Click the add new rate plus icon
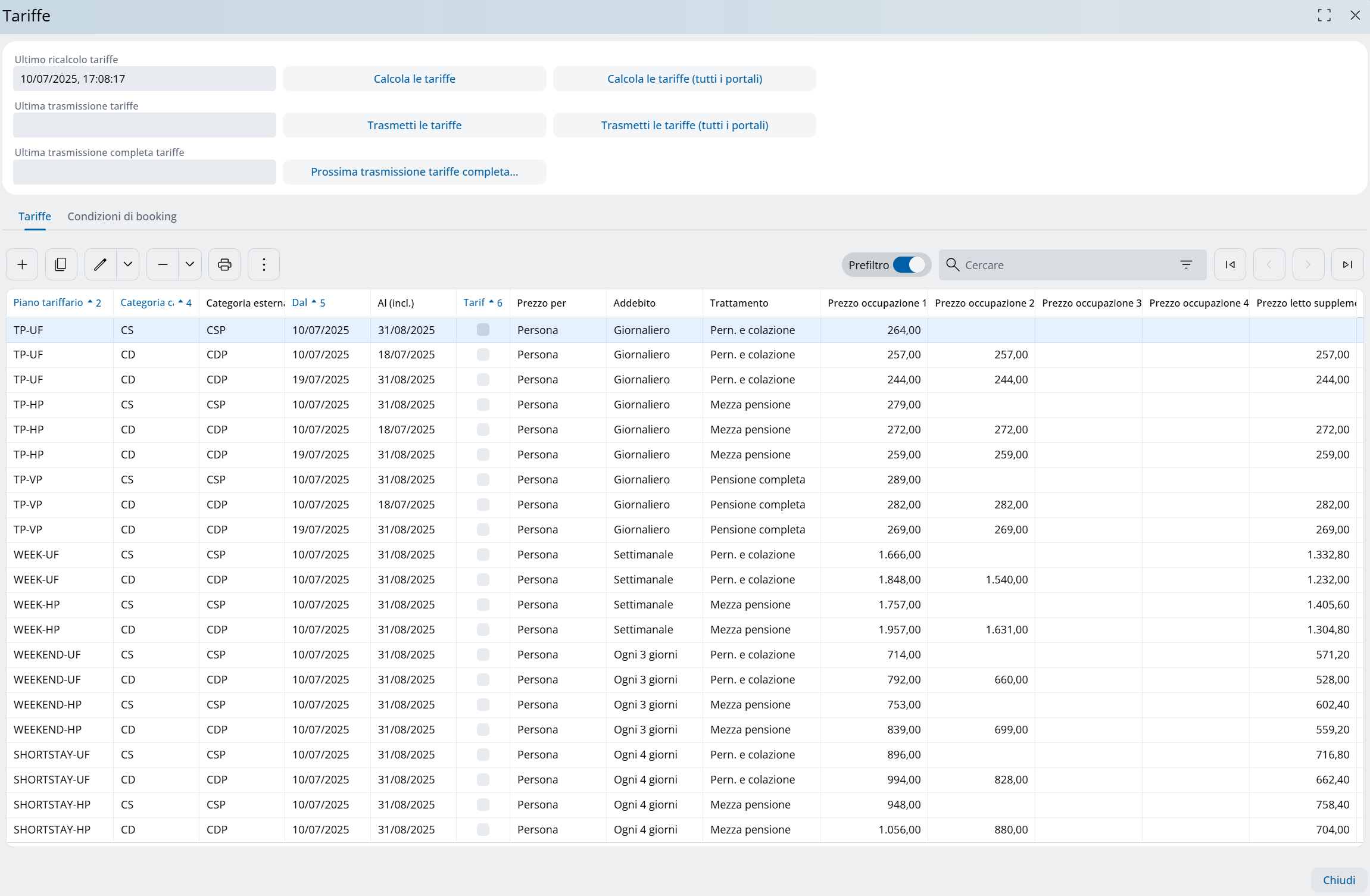The height and width of the screenshot is (896, 1370). 22,264
